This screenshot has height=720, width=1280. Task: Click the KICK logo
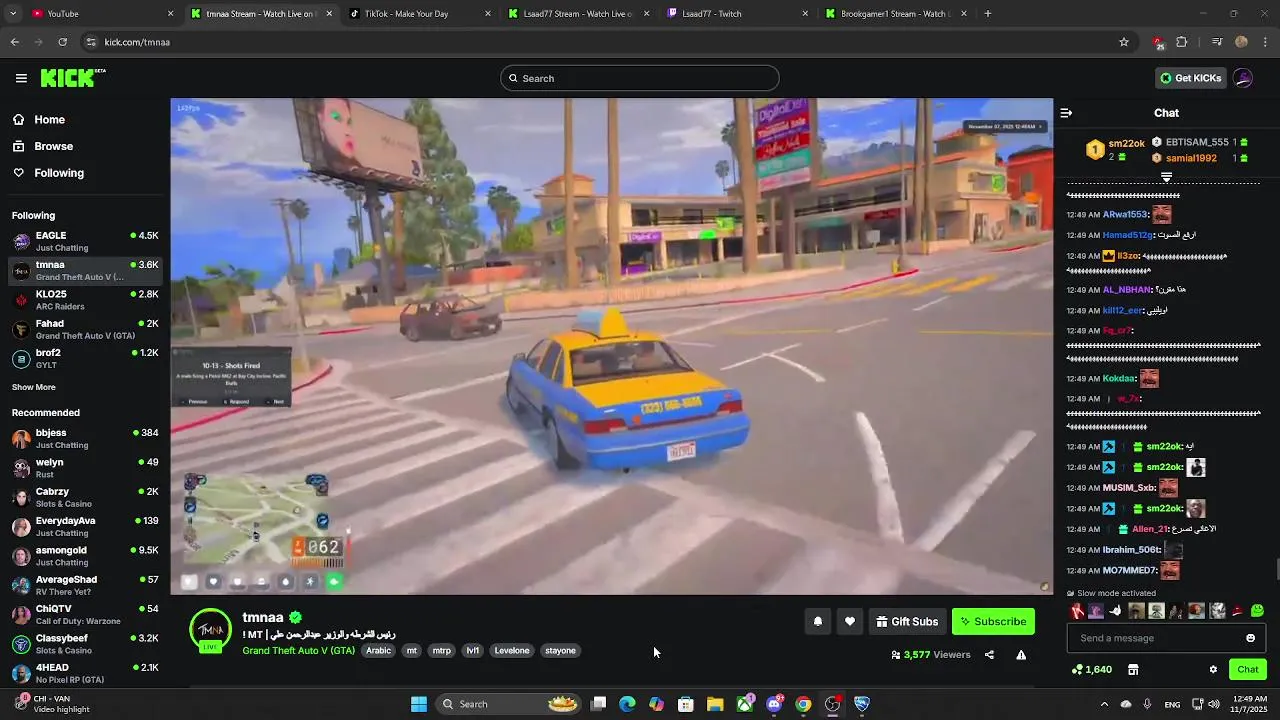pyautogui.click(x=72, y=78)
